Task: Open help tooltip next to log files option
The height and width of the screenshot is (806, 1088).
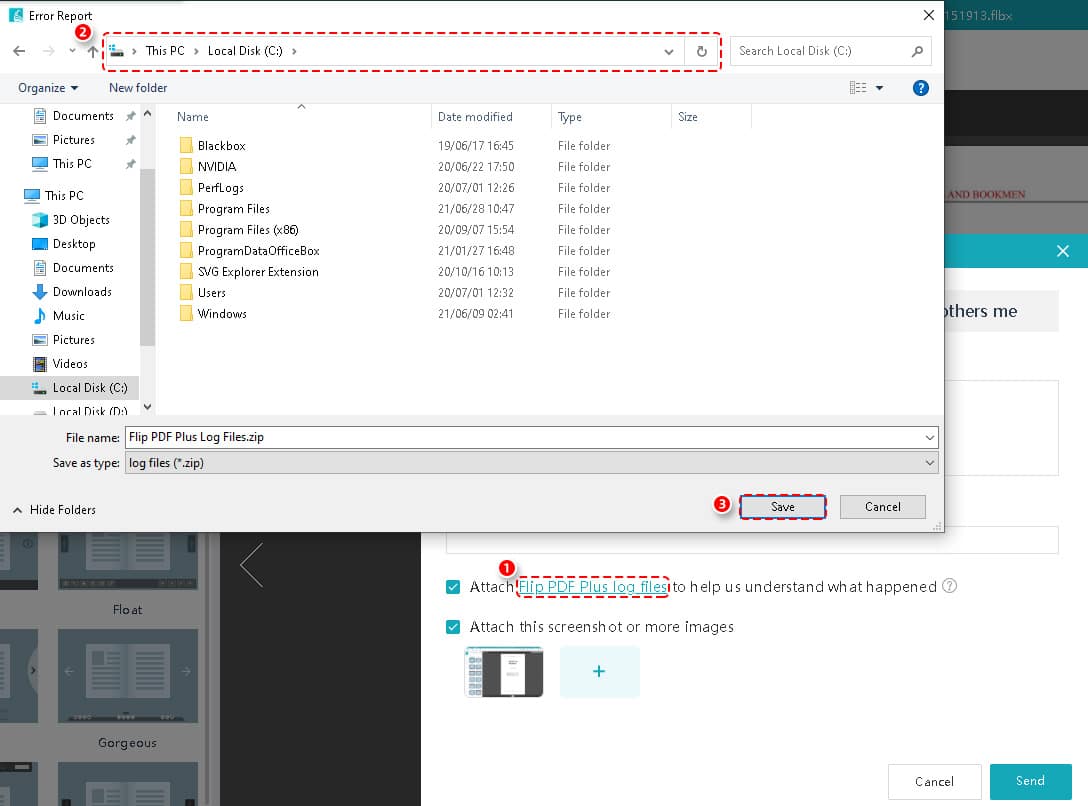Action: pos(949,586)
